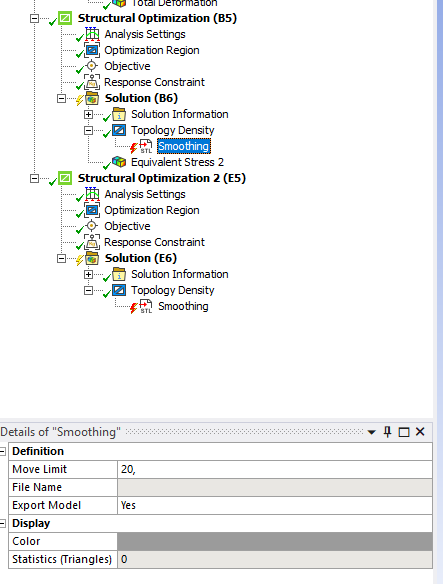Viewport: 443px width, 584px height.
Task: Click the Structural Optimization (B5) green icon
Action: pos(65,18)
